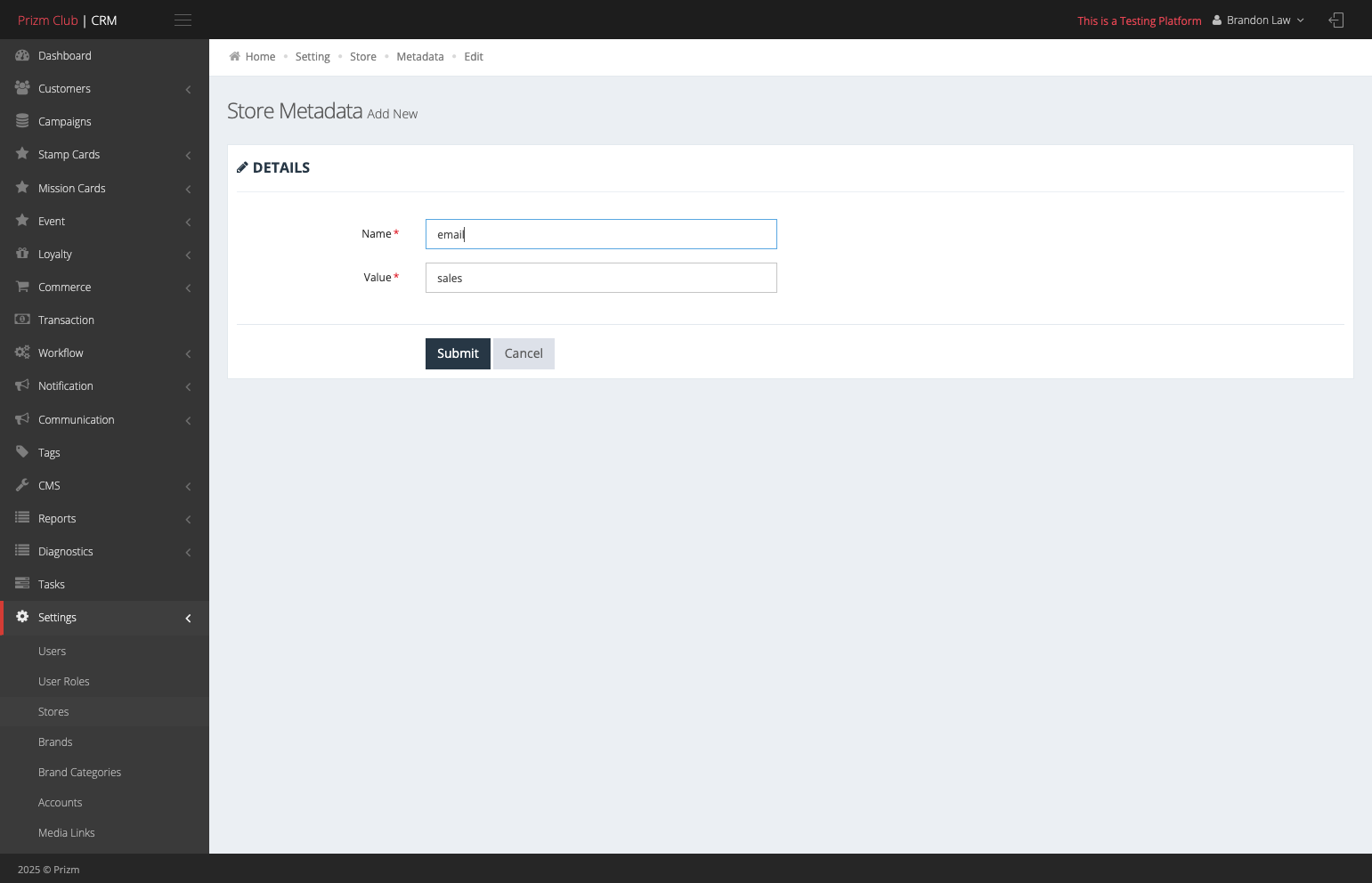The height and width of the screenshot is (883, 1372).
Task: Click the Mission Cards star icon
Action: (22, 188)
